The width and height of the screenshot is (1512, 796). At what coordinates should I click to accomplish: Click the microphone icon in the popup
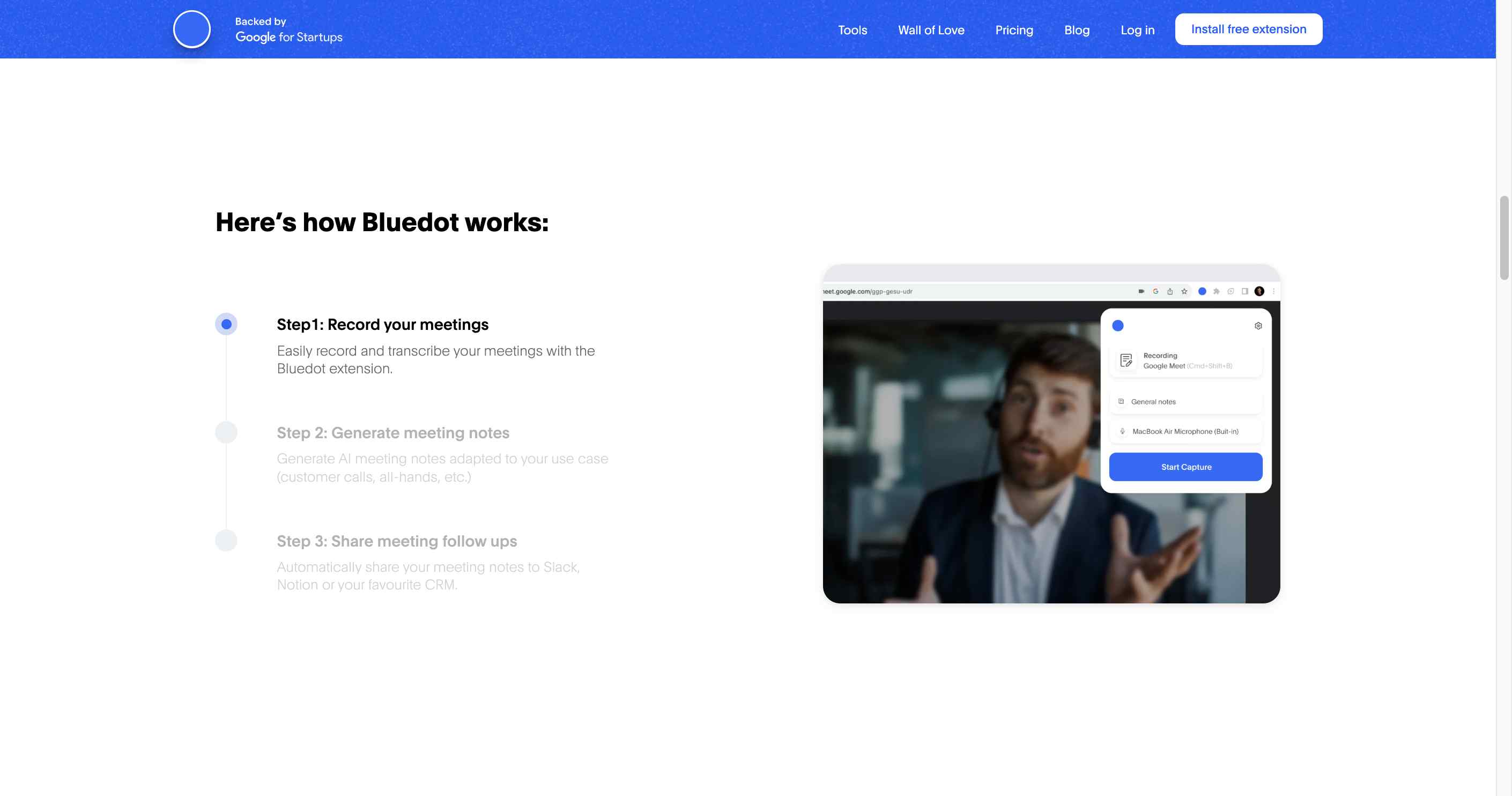(1122, 431)
